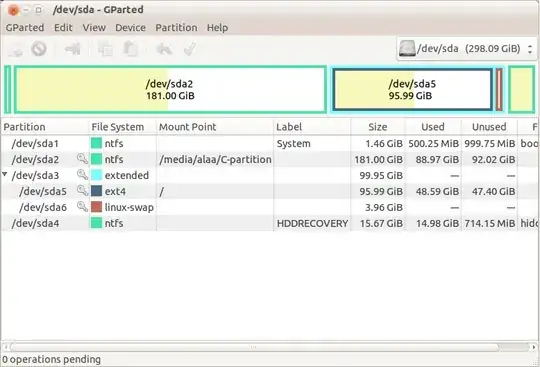Click the Resize/Move toolbar icon
The width and height of the screenshot is (540, 367).
[73, 49]
